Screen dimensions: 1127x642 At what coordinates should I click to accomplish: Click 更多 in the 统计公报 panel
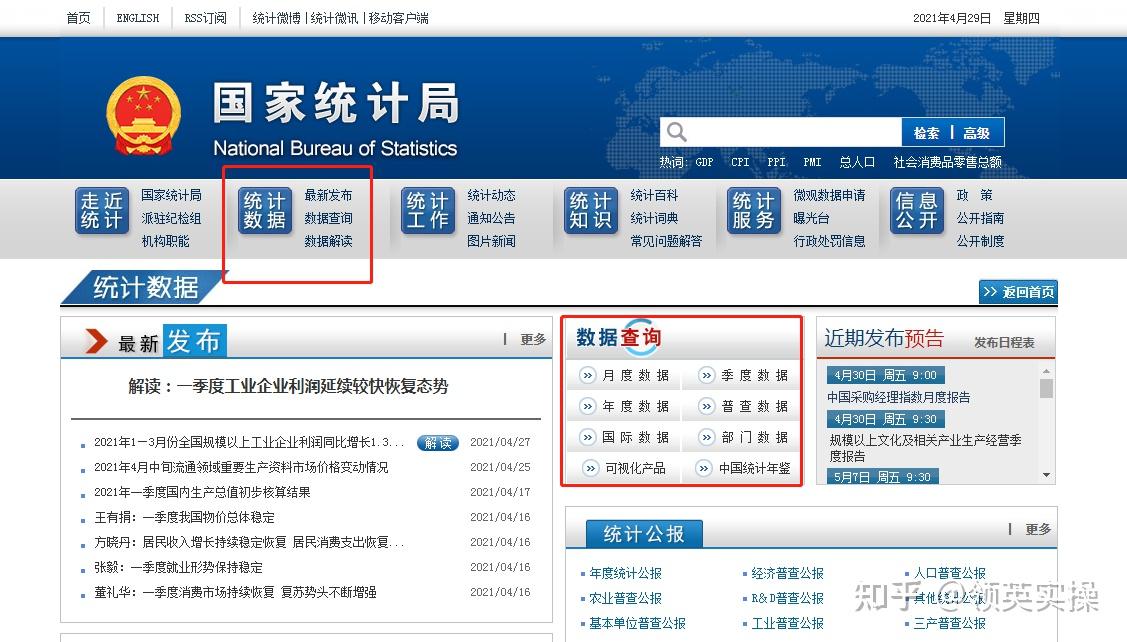point(1038,530)
